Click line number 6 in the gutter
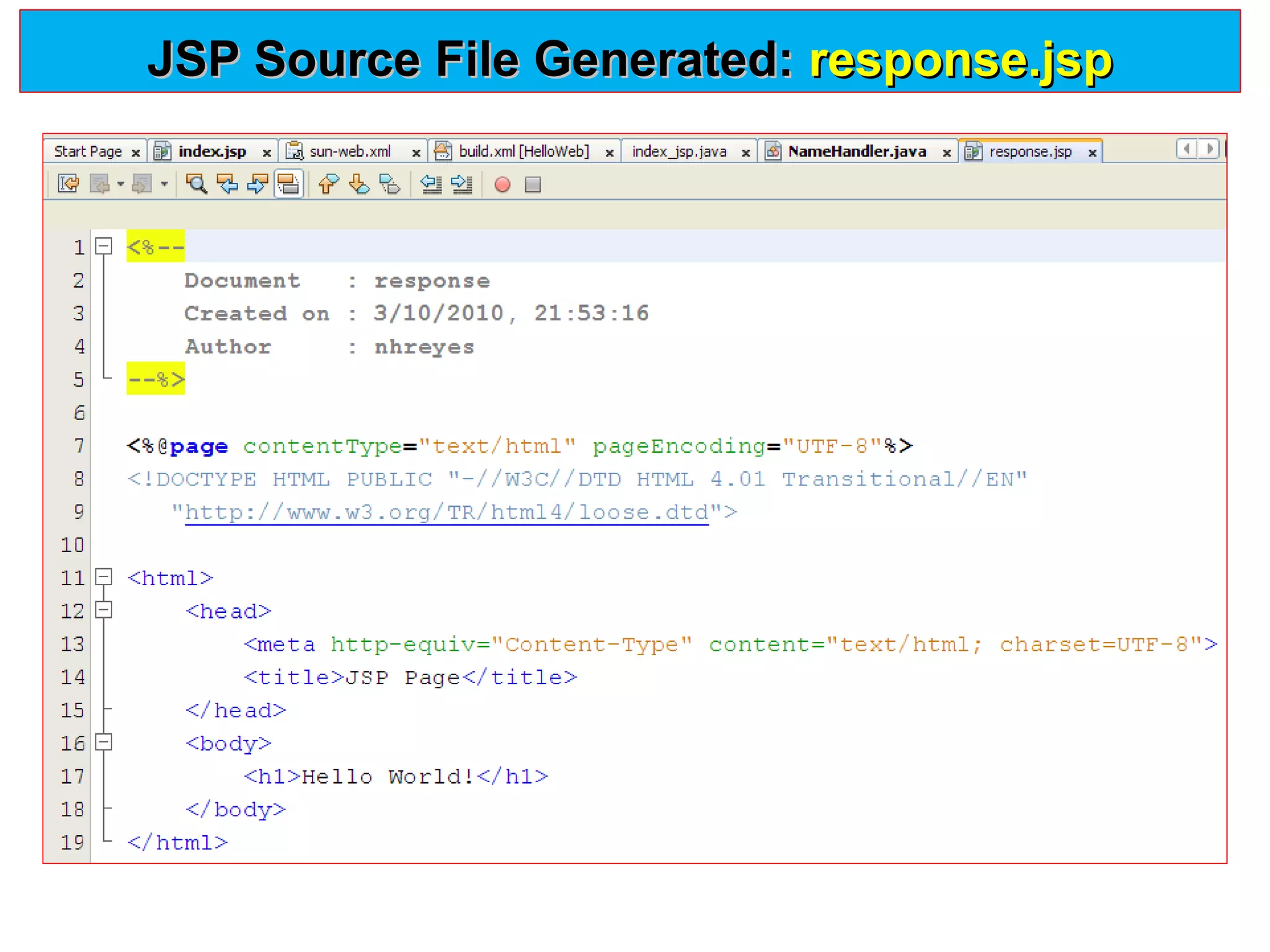This screenshot has height=952, width=1270. click(79, 413)
